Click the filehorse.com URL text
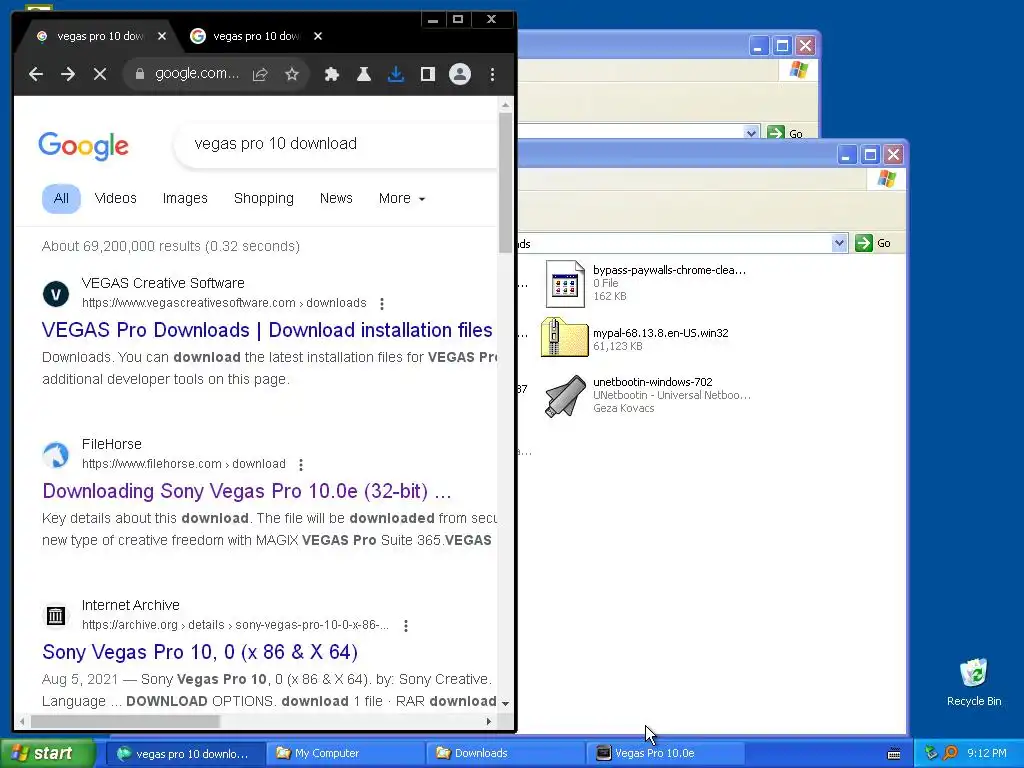The width and height of the screenshot is (1024, 768). (x=184, y=464)
